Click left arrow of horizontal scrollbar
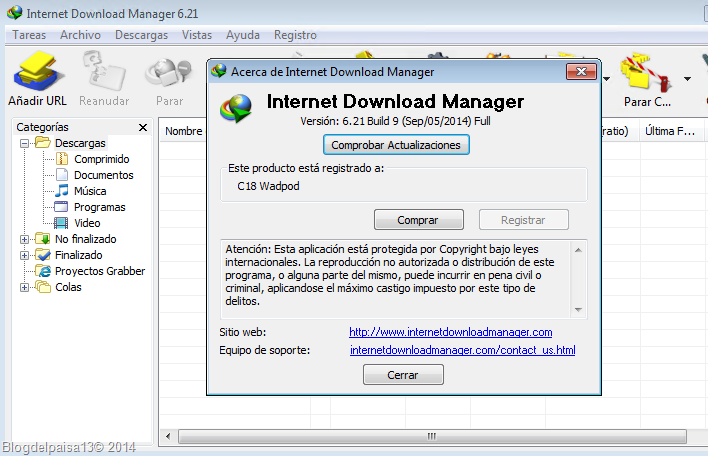The height and width of the screenshot is (456, 708). [168, 436]
